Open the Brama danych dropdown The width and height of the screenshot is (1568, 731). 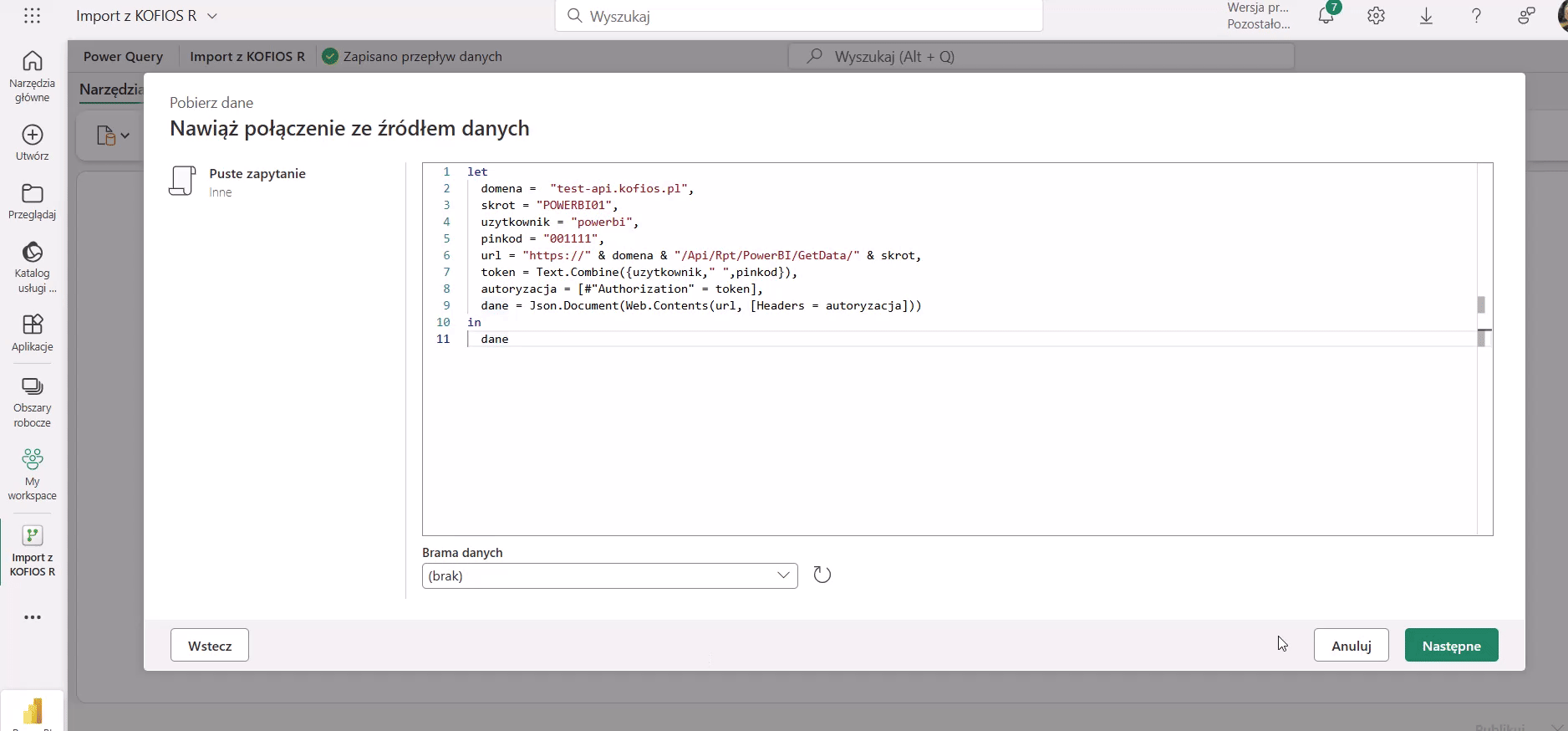(610, 575)
